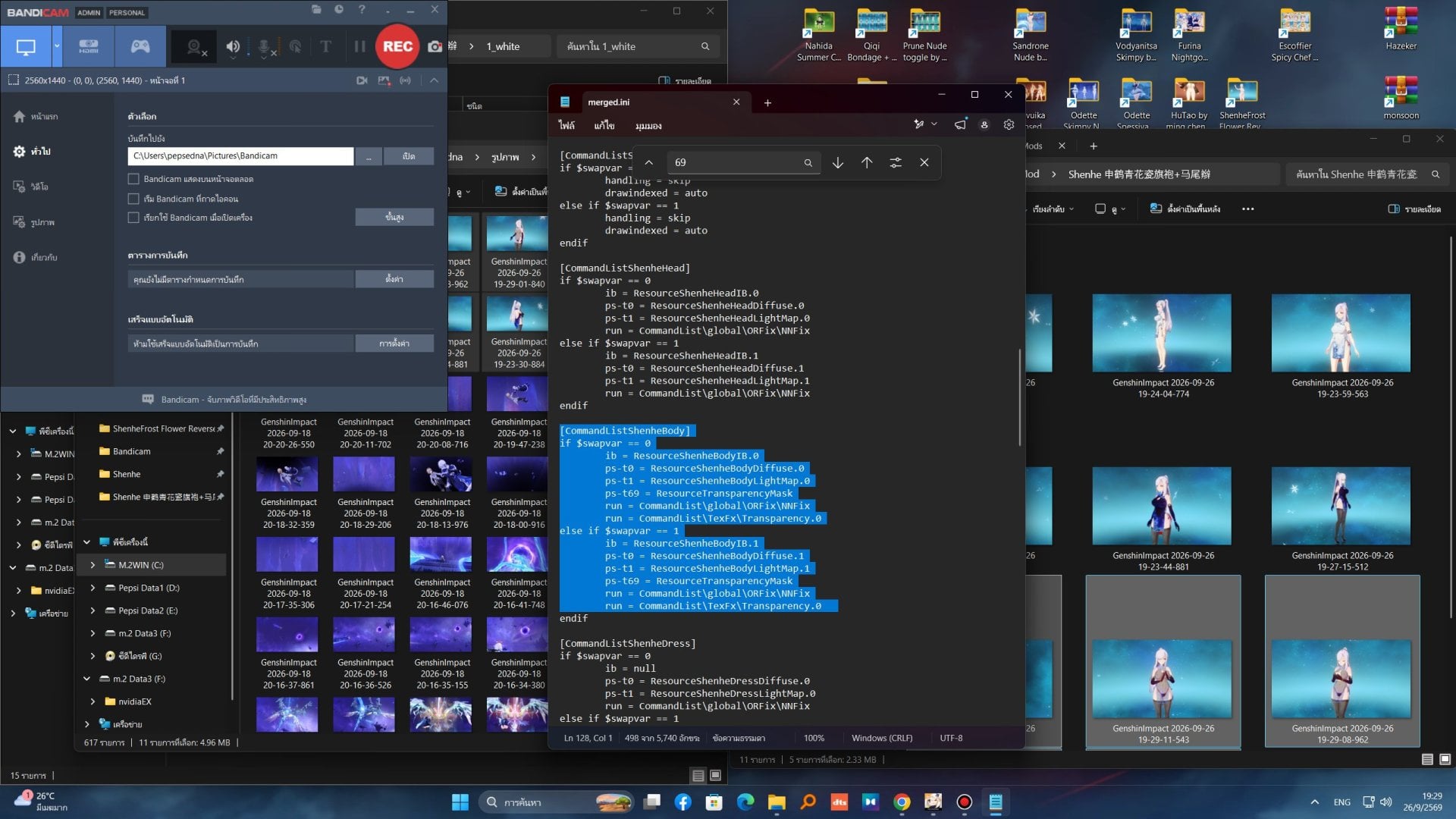1456x819 pixels.
Task: Click Notepad account profile icon
Action: (984, 125)
